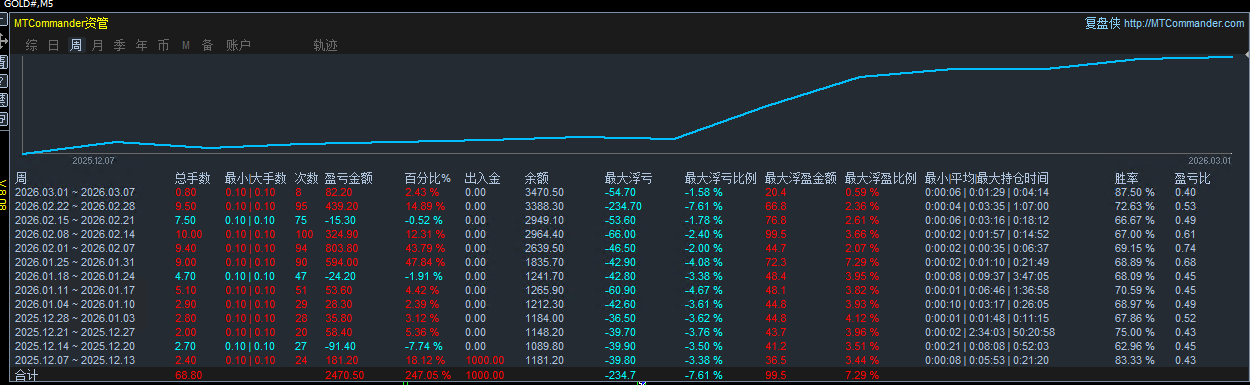Image resolution: width=1250 pixels, height=385 pixels.
Task: Click the total percentage 247.05 %
Action: 427,376
